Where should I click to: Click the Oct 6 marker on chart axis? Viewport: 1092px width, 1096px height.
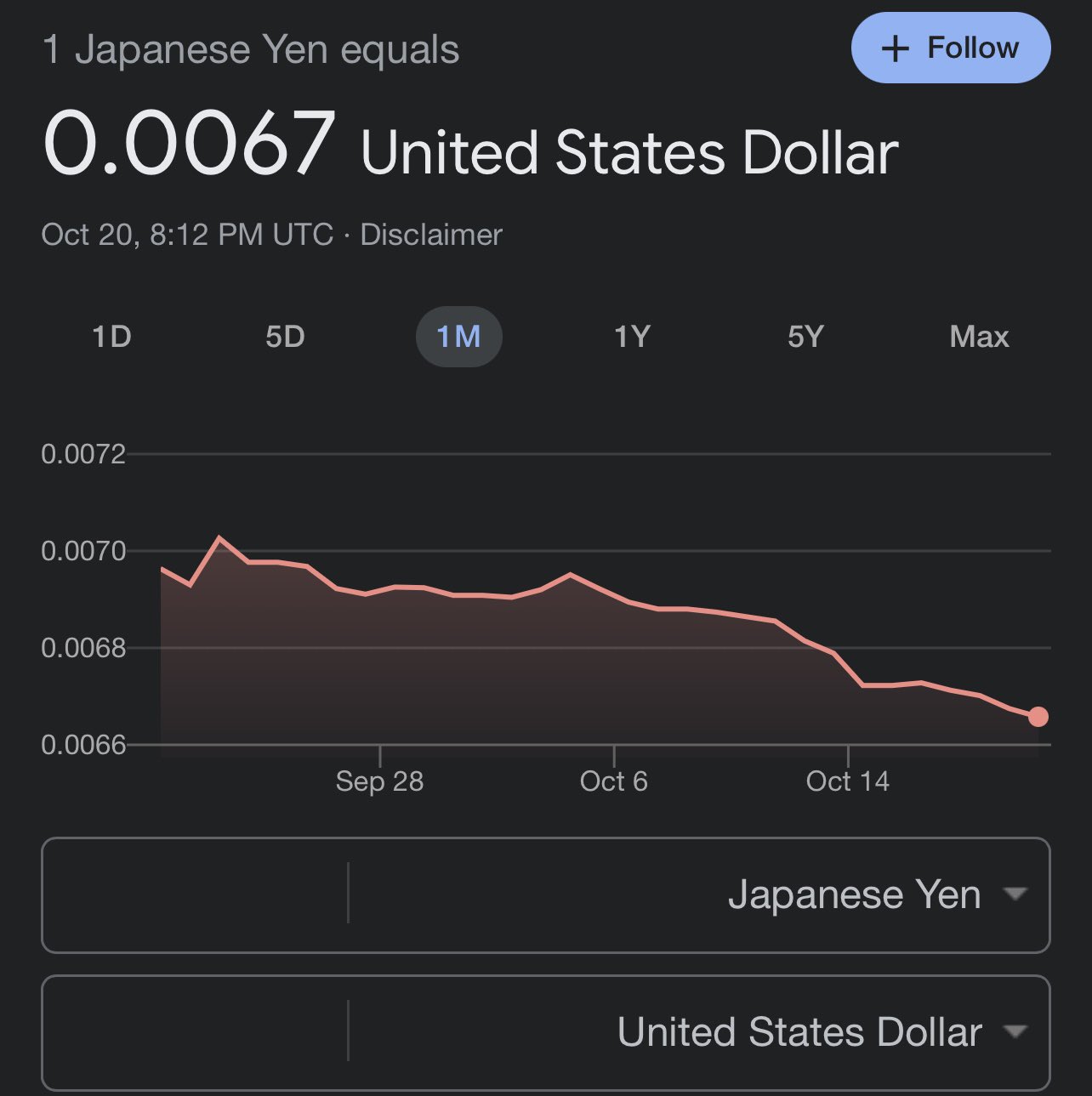[x=614, y=781]
